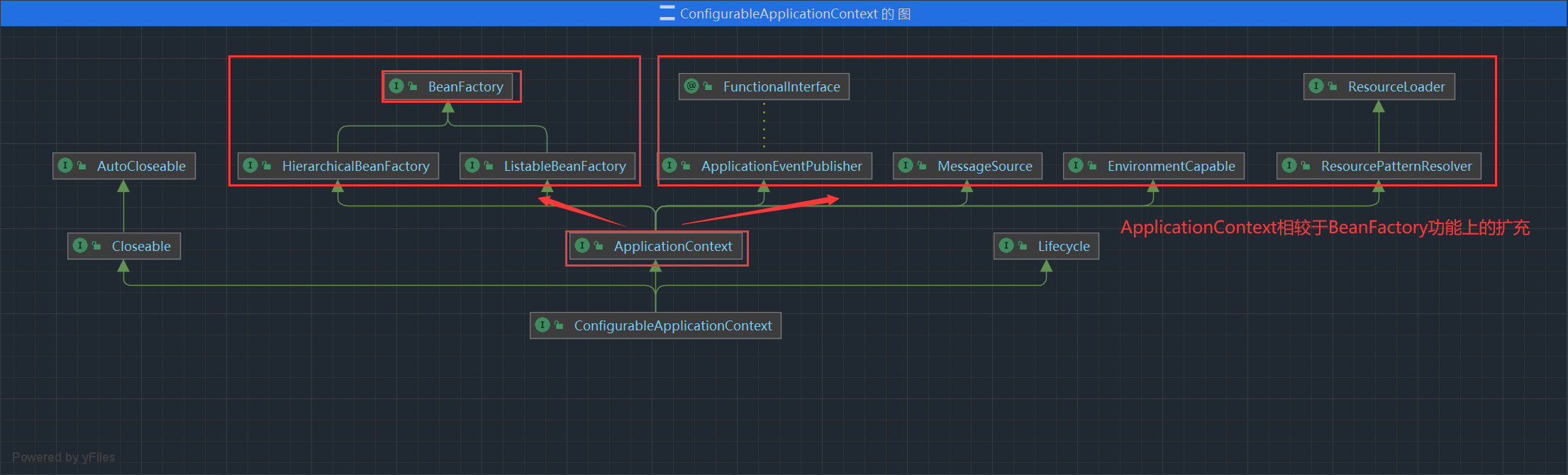The image size is (1568, 475).
Task: Select the HierarchicalBeanFactory node label
Action: 355,166
